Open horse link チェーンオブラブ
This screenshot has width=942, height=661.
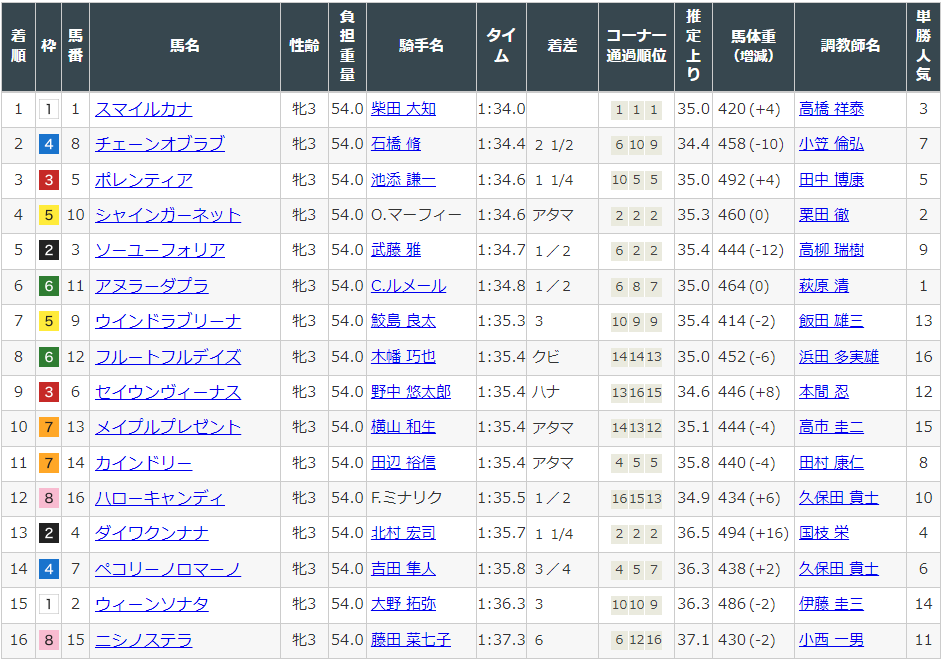click(160, 144)
